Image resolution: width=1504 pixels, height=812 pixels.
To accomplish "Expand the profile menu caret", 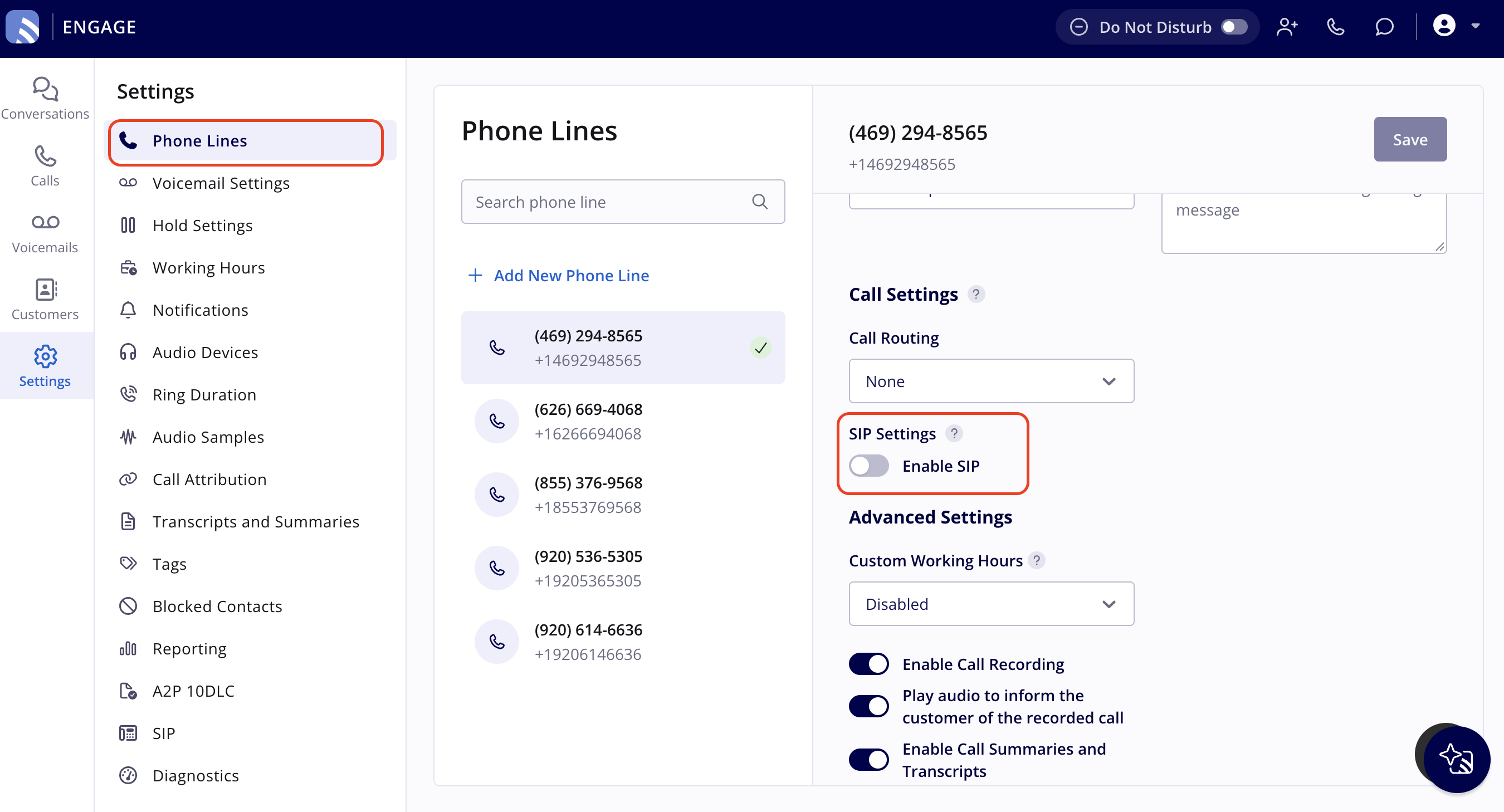I will tap(1476, 26).
